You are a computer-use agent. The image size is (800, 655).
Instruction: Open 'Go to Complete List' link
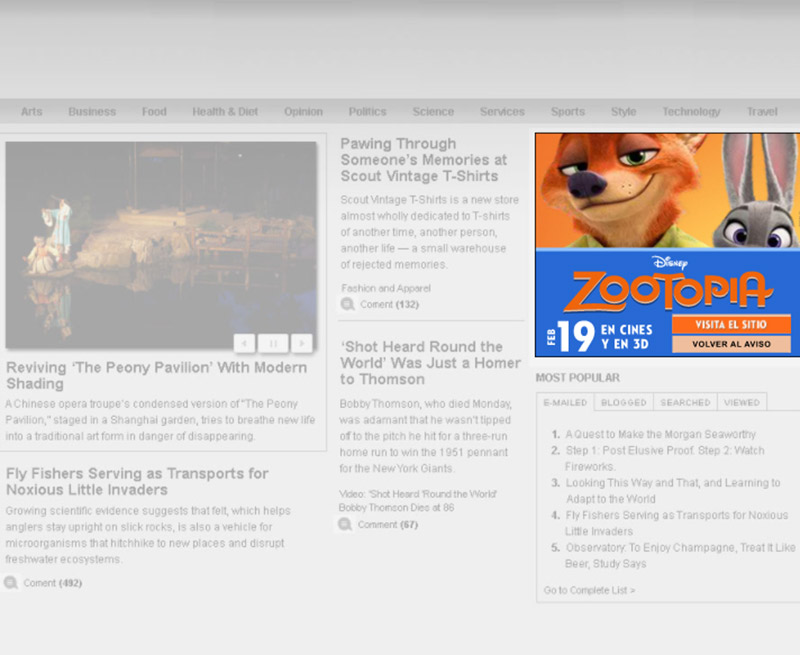(x=589, y=590)
